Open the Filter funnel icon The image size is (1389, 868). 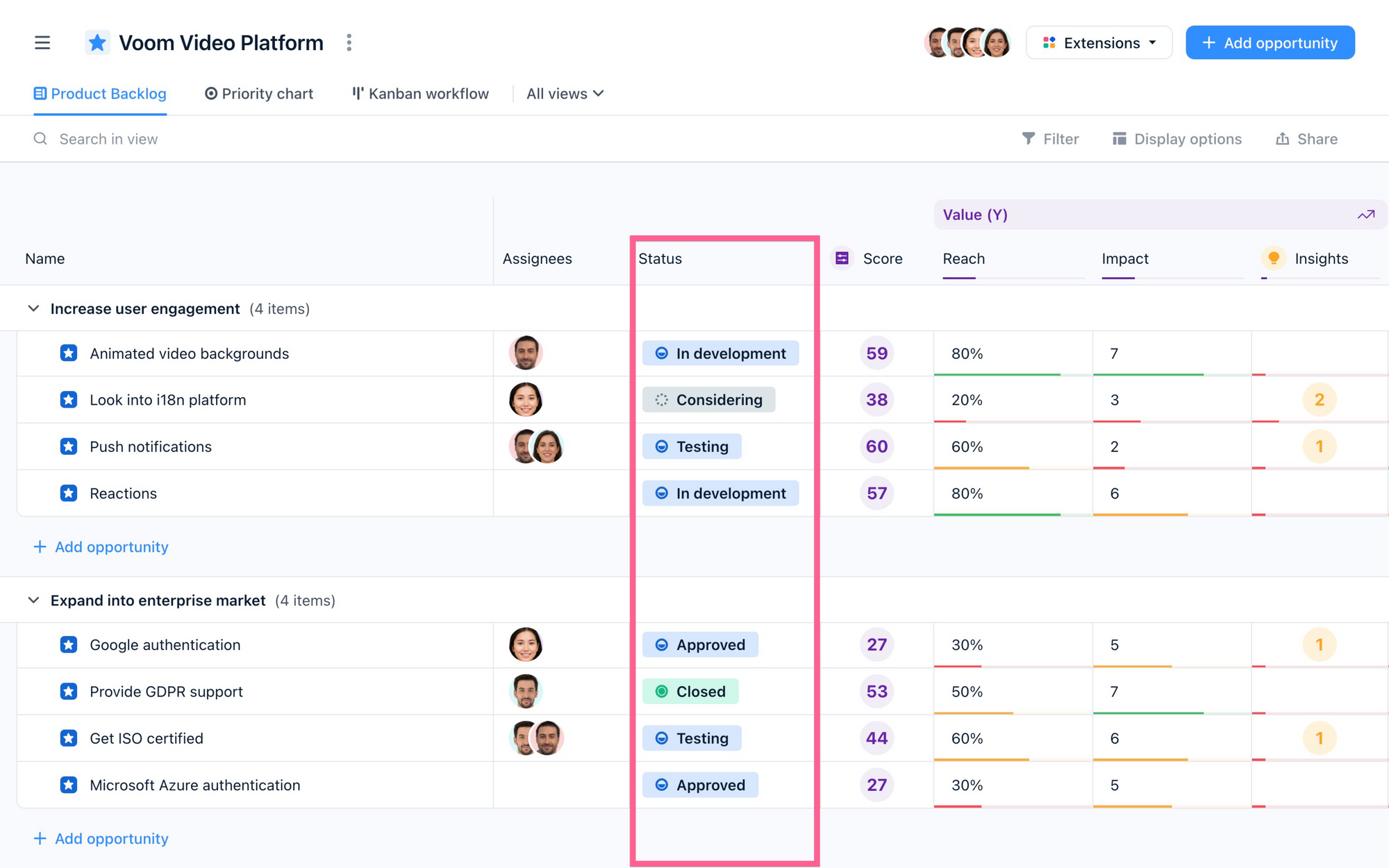1029,139
